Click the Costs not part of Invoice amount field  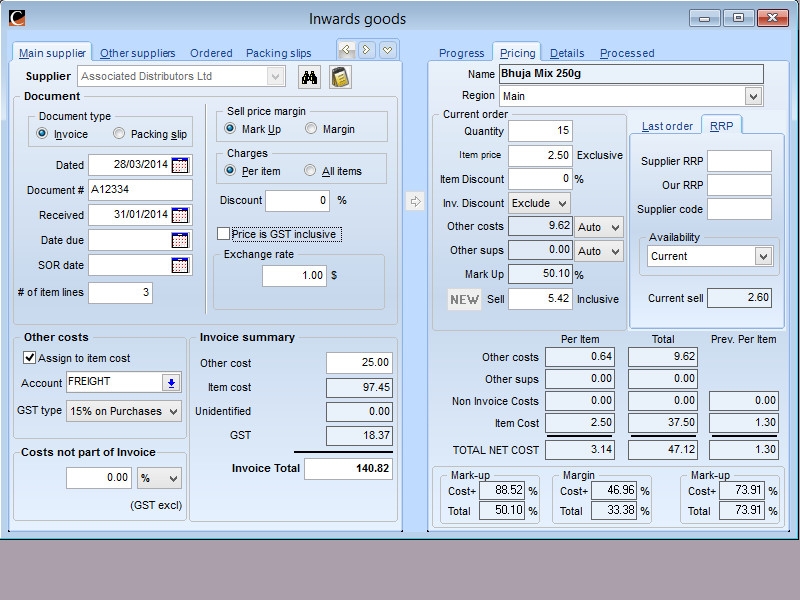coord(99,478)
